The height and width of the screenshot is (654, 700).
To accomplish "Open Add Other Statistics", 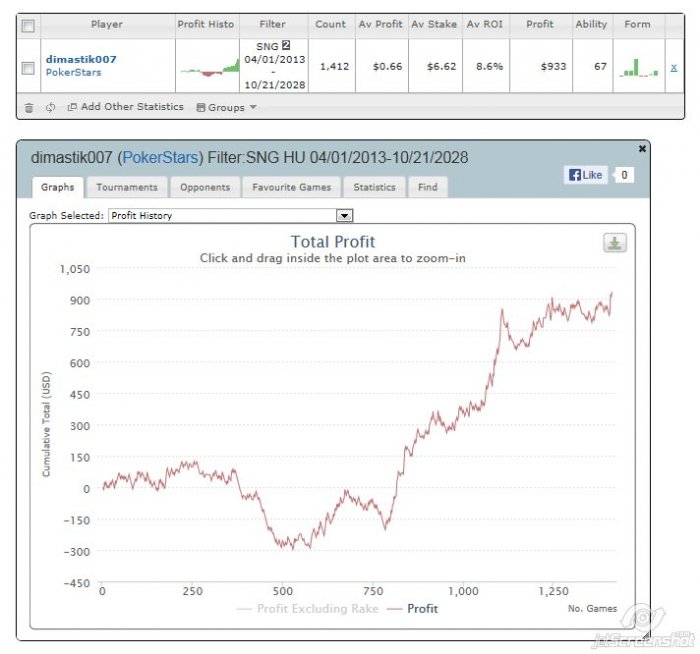I will [125, 107].
